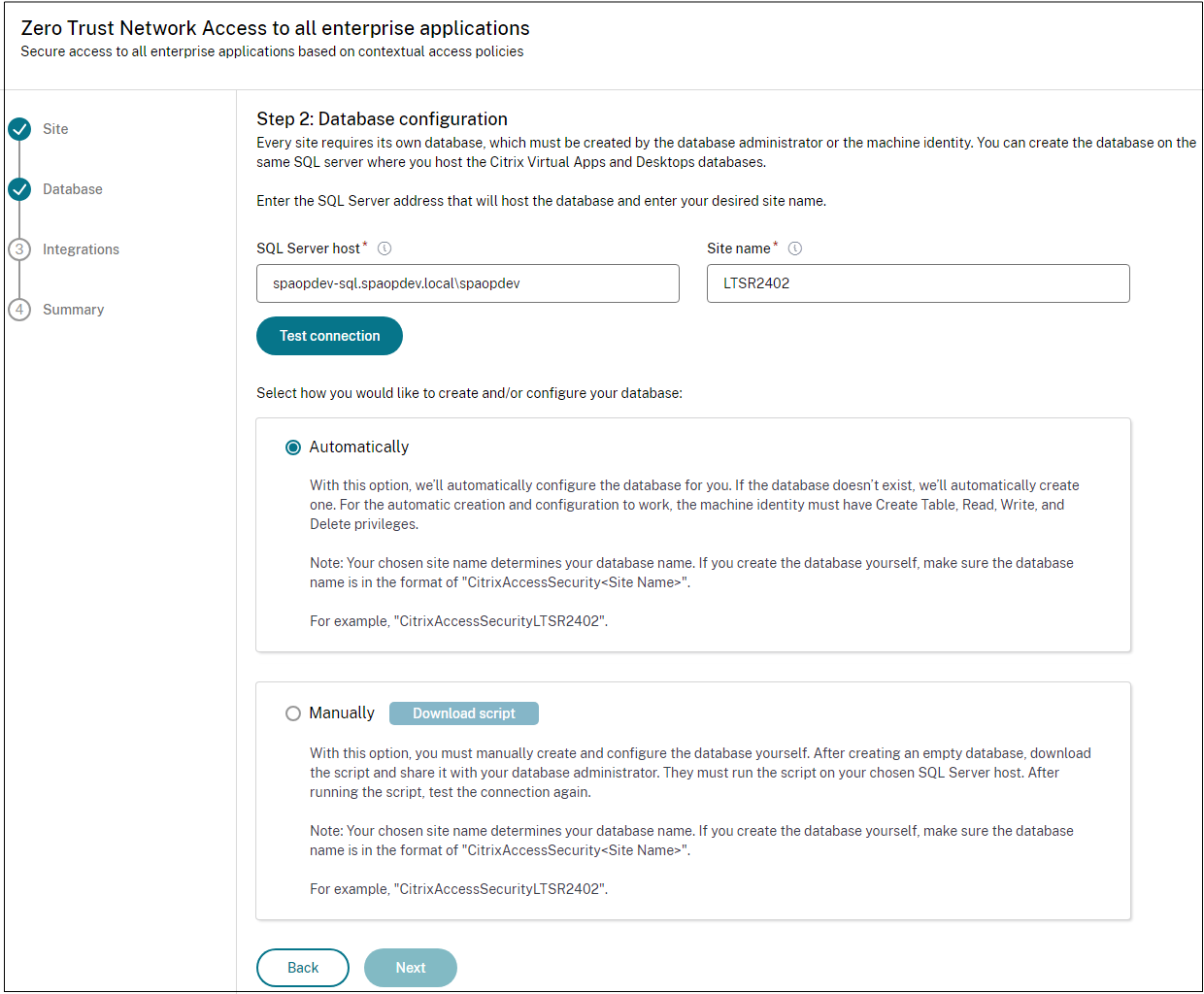The height and width of the screenshot is (994, 1204).
Task: Click the Site step checkmark icon
Action: tap(19, 129)
